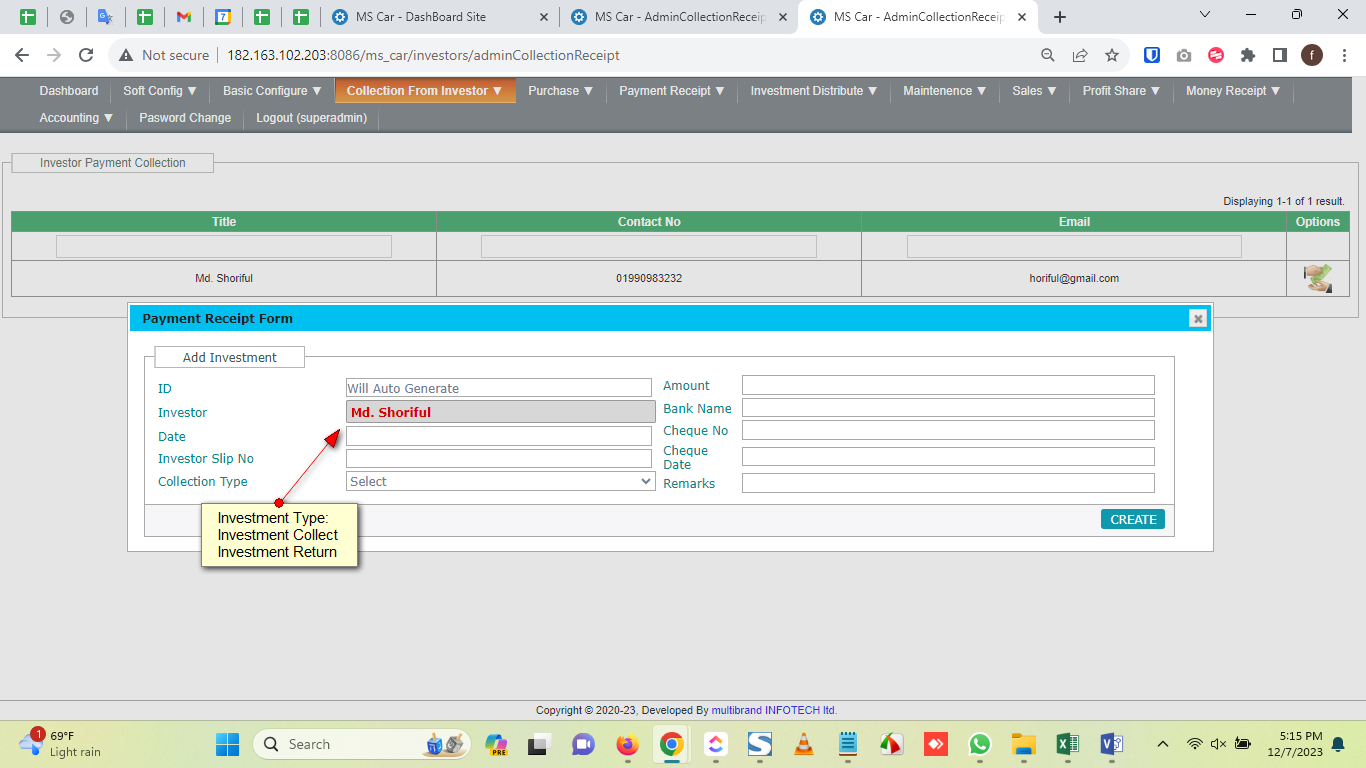Close the Payment Receipt Form dialog

[1197, 319]
